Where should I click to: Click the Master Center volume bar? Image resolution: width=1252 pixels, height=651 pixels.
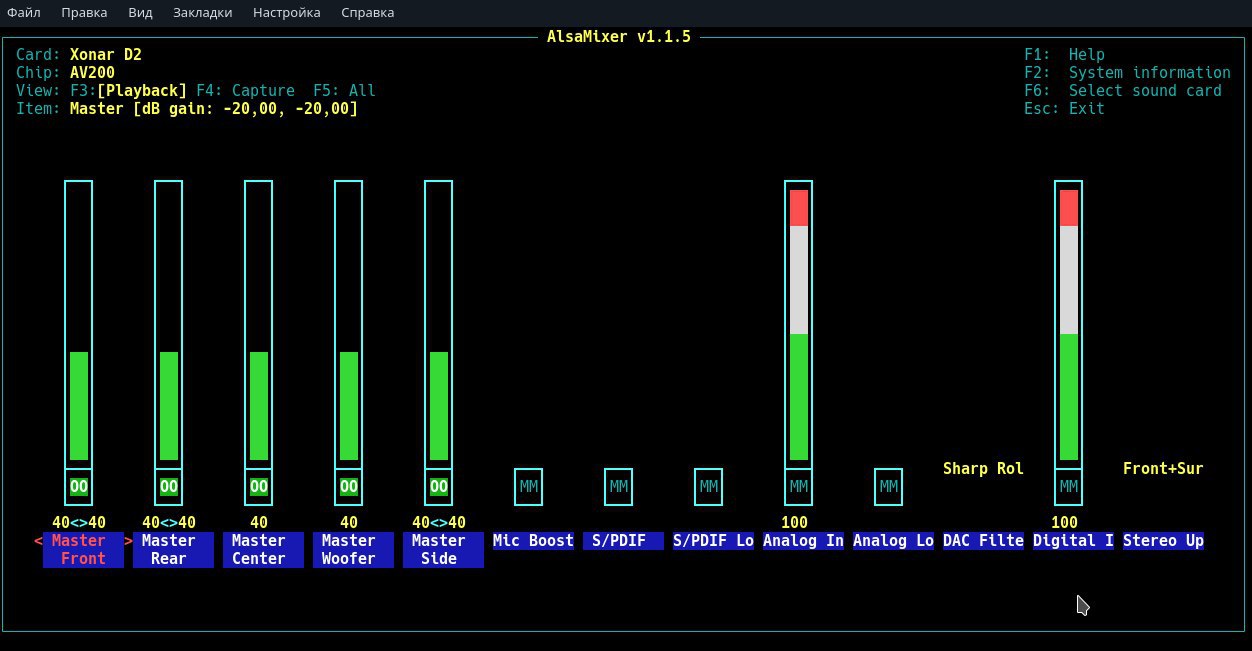tap(259, 324)
